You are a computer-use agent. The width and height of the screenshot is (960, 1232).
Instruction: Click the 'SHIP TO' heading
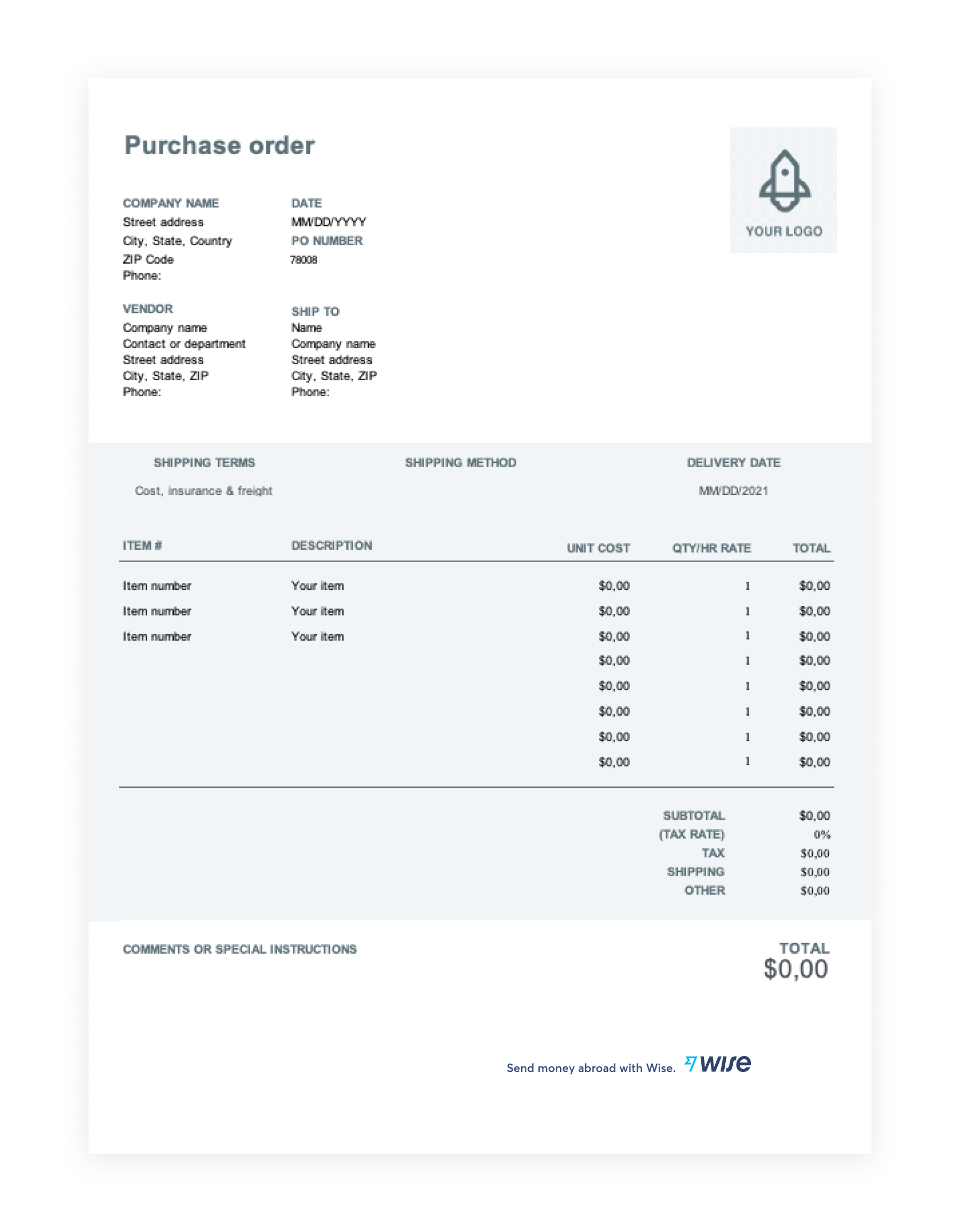coord(315,311)
